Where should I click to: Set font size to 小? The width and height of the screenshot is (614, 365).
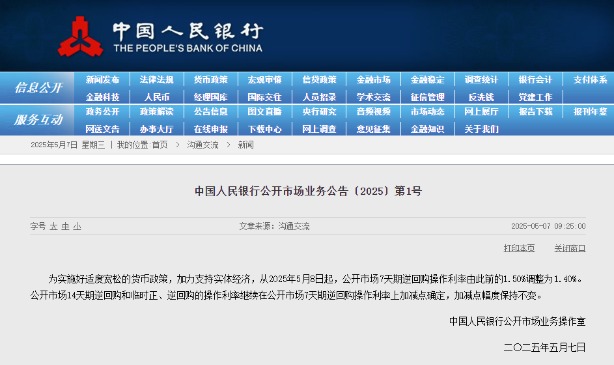click(77, 226)
